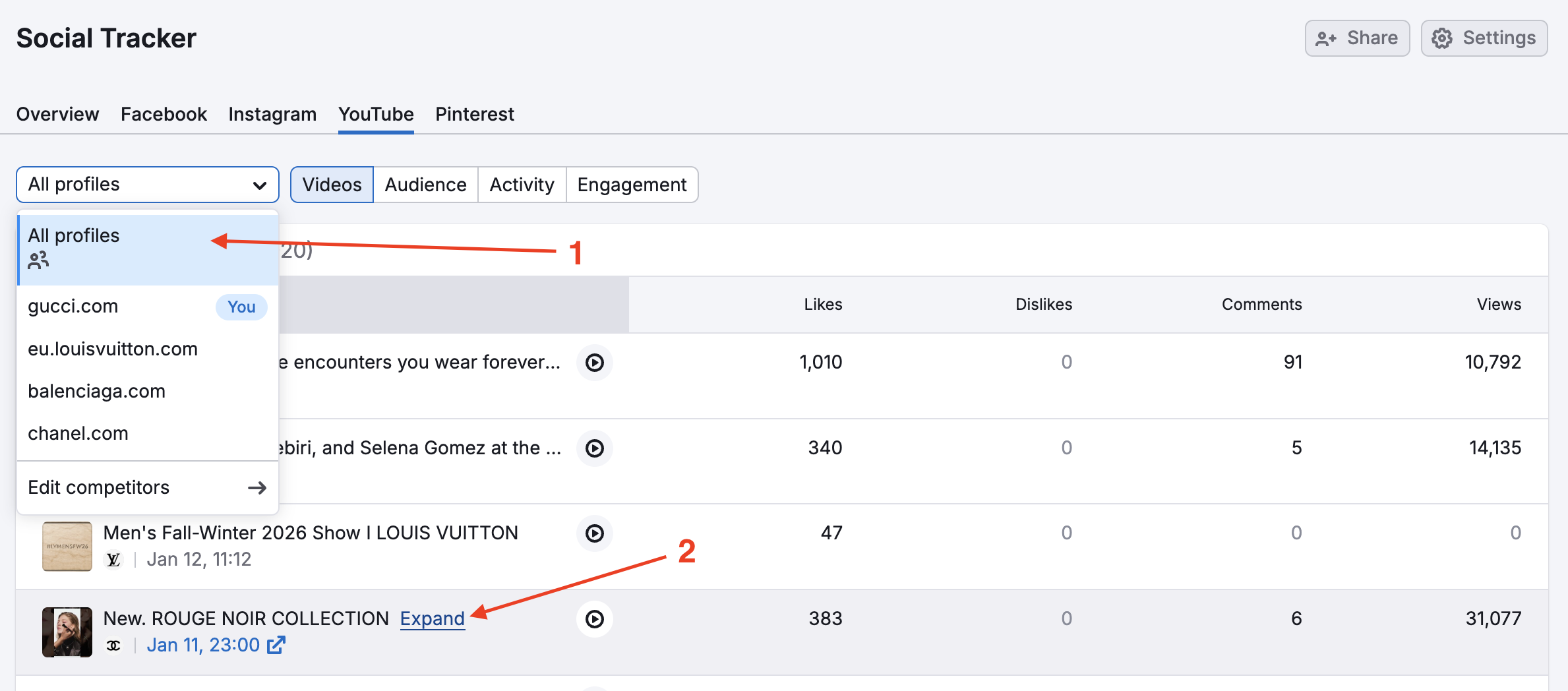The width and height of the screenshot is (1568, 691).
Task: Open the Louis Vuitton show video via play icon
Action: pos(594,533)
